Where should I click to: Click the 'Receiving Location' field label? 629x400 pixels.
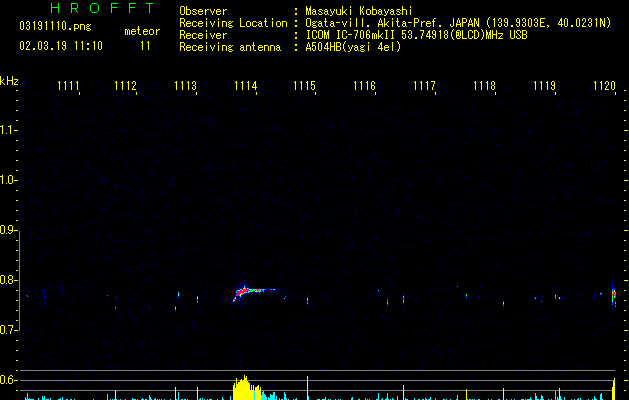click(x=233, y=23)
